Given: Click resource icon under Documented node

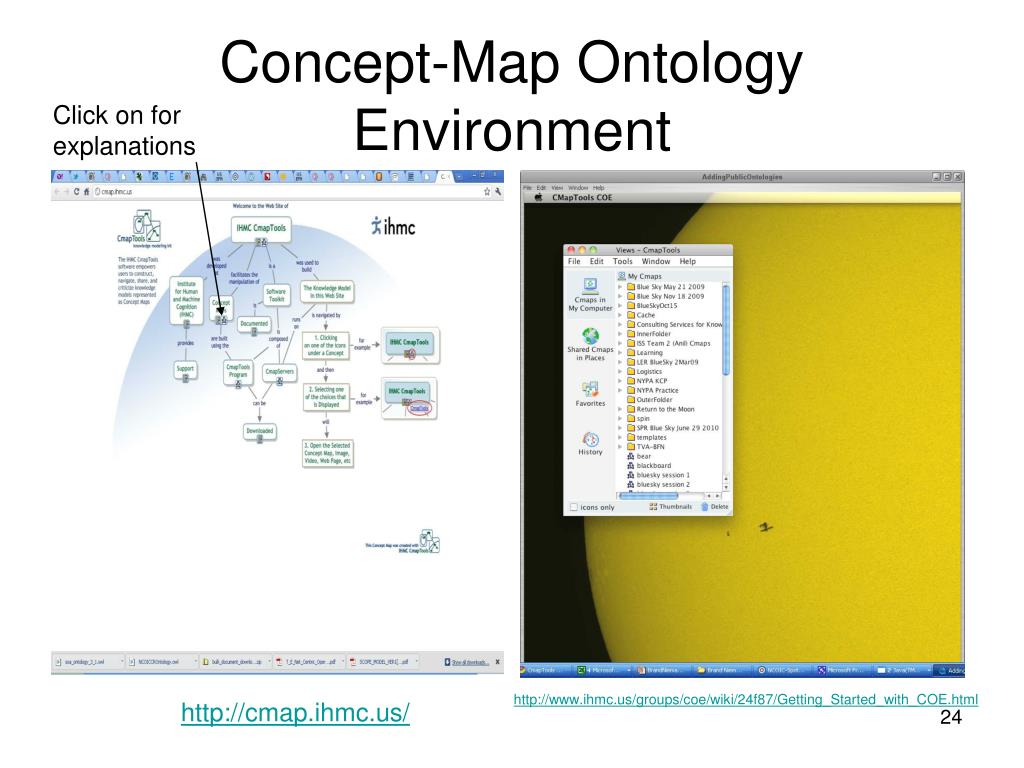Looking at the screenshot, I should (x=254, y=332).
